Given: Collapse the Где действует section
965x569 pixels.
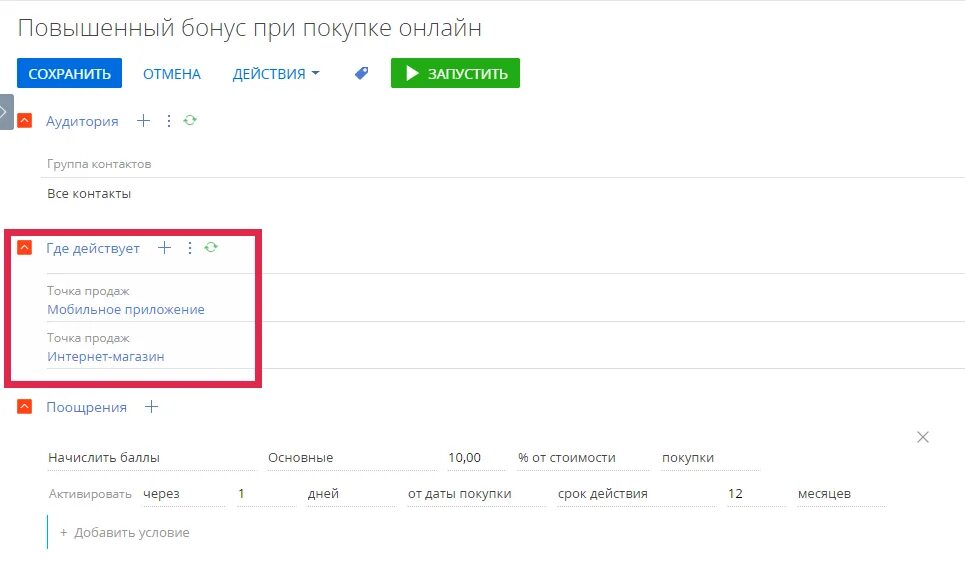Looking at the screenshot, I should 25,248.
